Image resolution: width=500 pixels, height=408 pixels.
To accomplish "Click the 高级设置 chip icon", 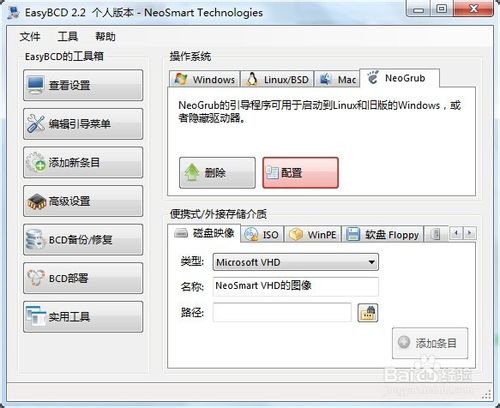I will [x=36, y=201].
